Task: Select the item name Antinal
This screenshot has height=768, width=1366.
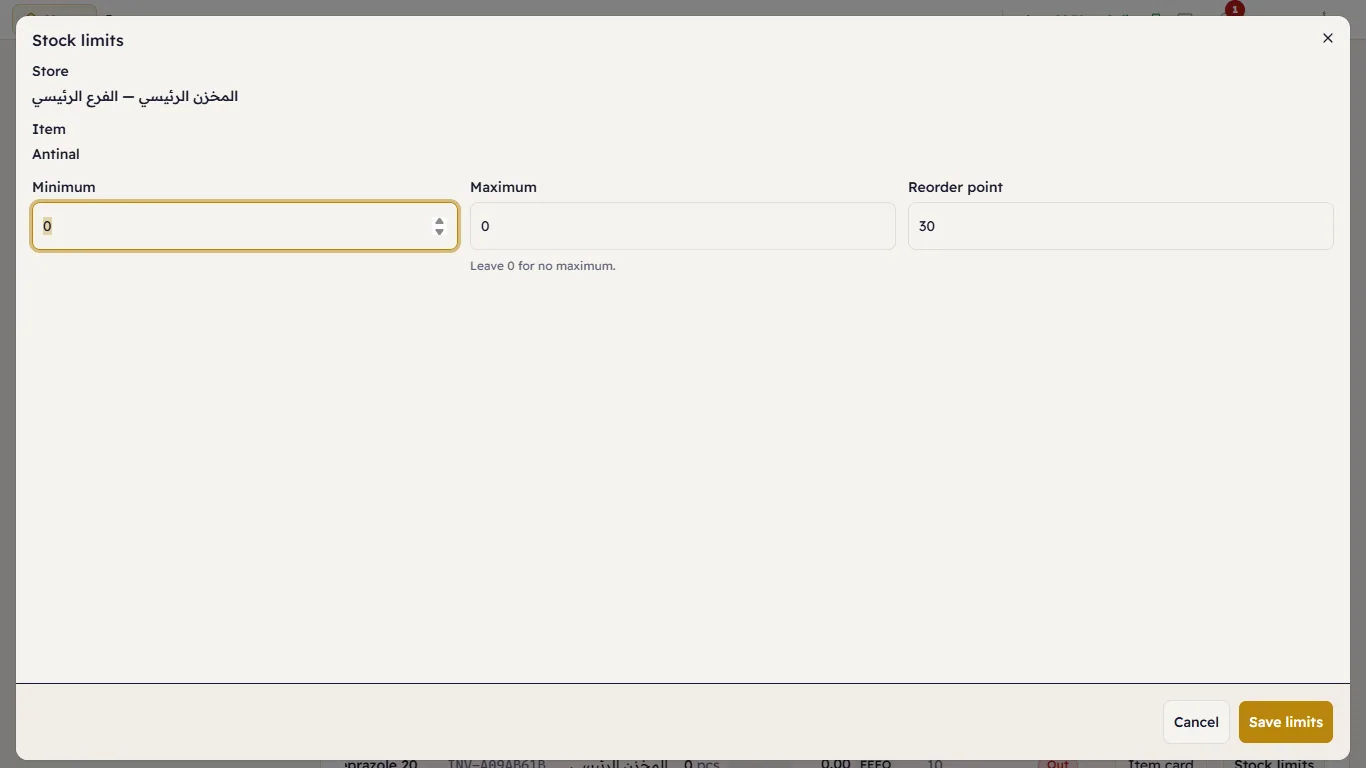Action: [x=56, y=154]
